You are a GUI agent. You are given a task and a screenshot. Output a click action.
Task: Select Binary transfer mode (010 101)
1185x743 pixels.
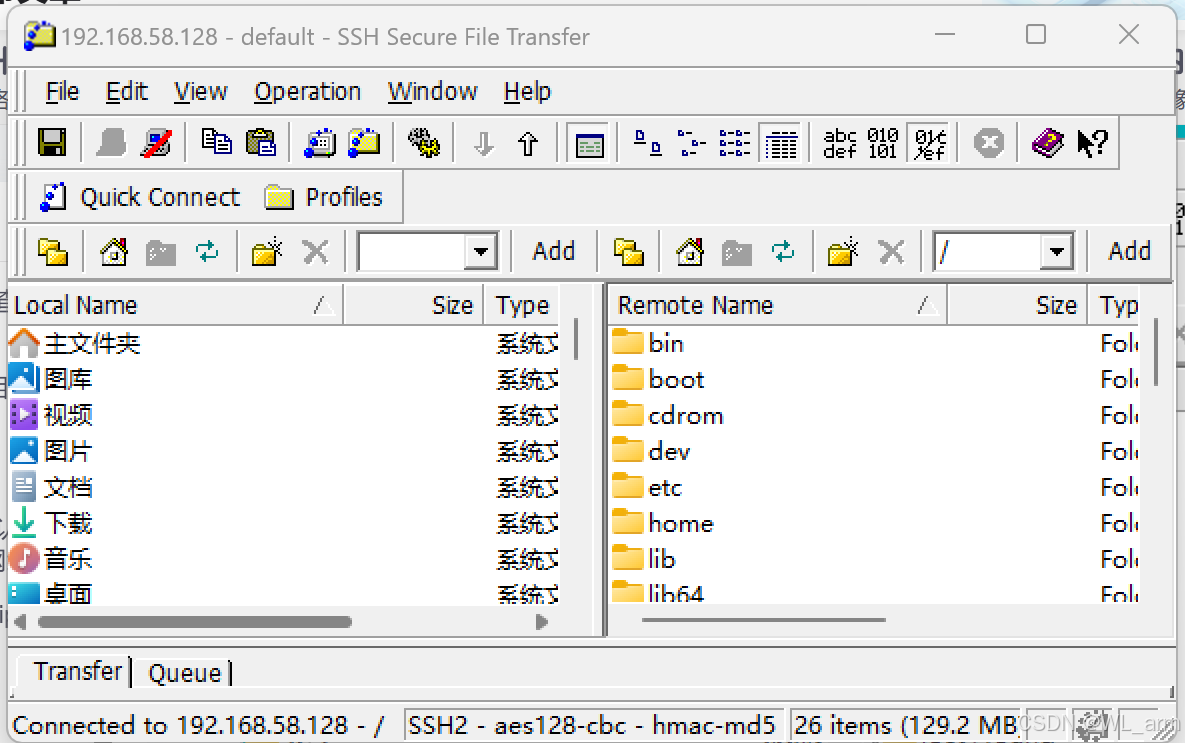(883, 142)
